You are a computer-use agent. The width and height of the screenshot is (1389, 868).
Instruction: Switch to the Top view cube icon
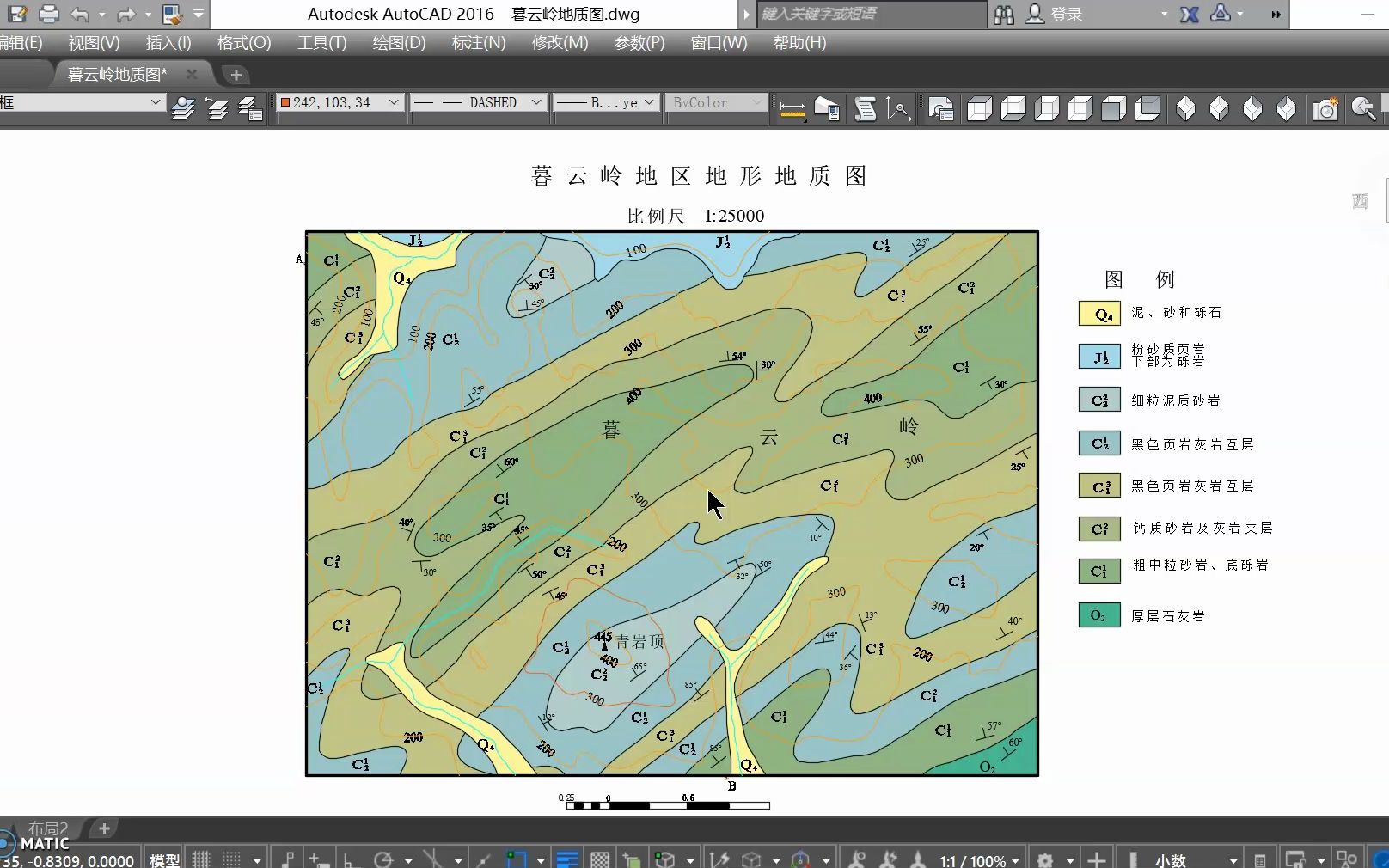click(x=979, y=109)
